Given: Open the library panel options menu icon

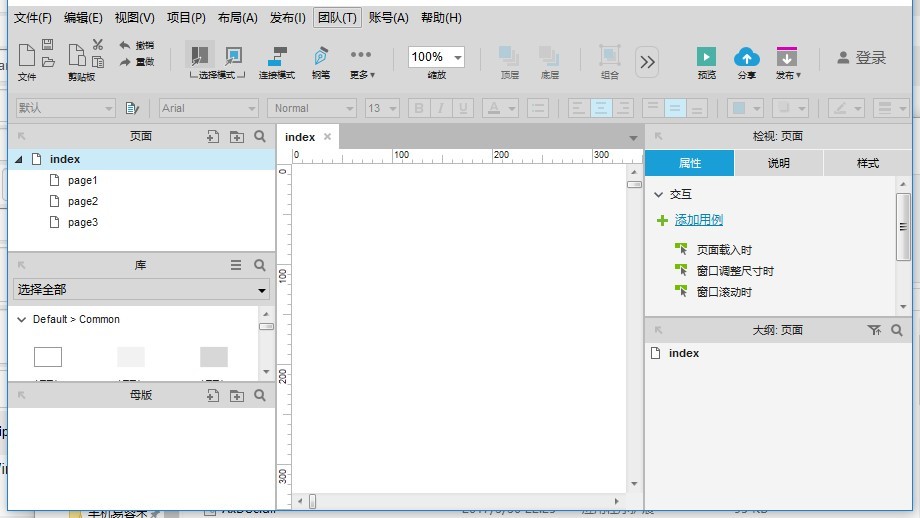Looking at the screenshot, I should [x=236, y=265].
